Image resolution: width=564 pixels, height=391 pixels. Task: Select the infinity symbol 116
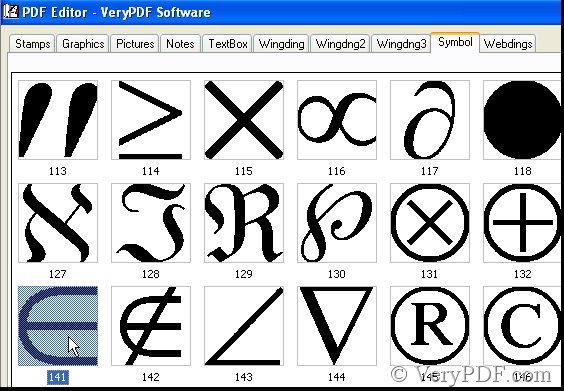click(x=337, y=120)
